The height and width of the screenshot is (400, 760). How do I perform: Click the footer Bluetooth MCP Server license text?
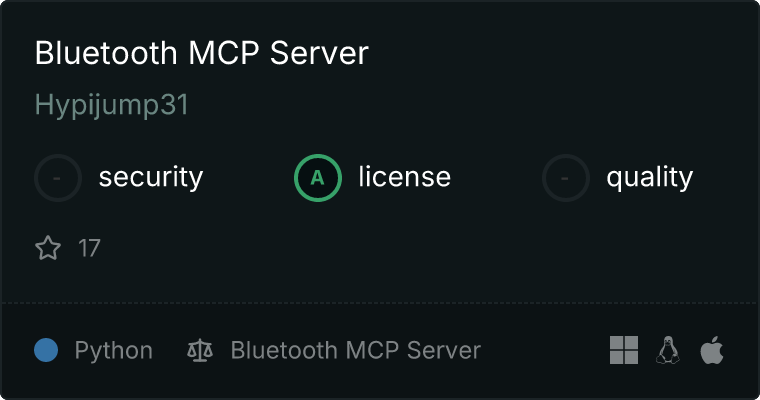point(356,350)
